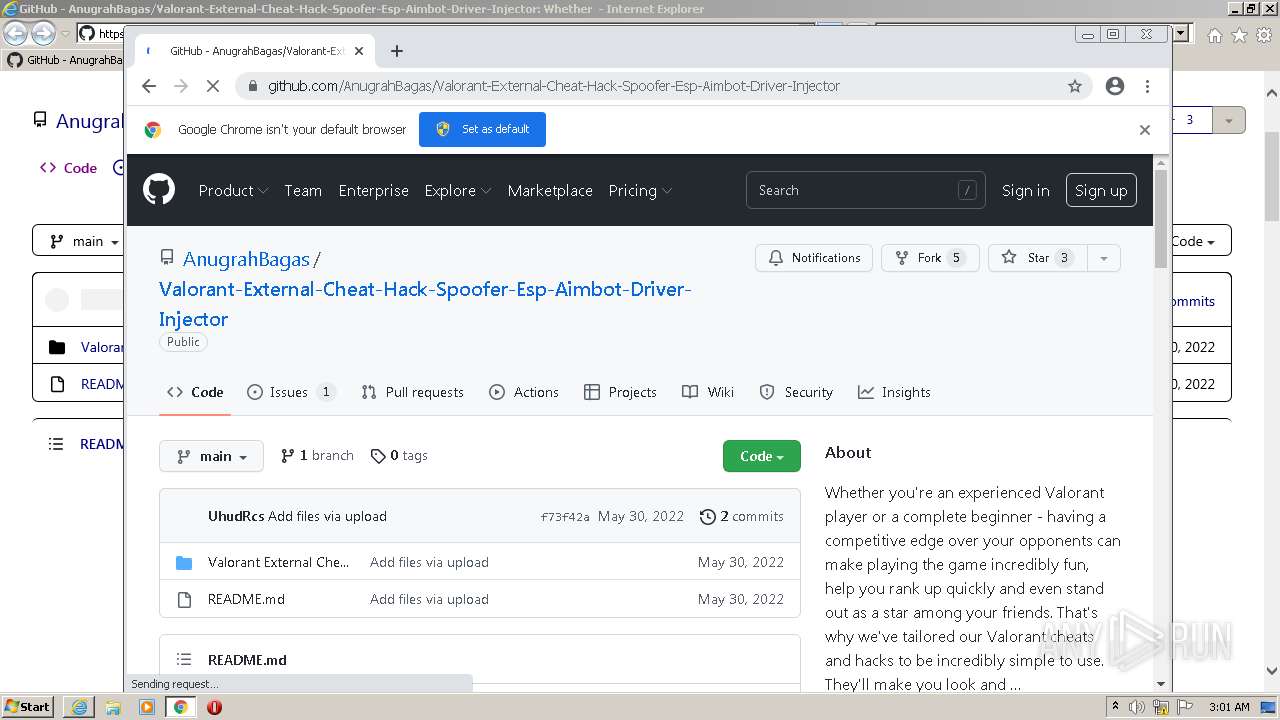
Task: Star the repository
Action: click(x=1038, y=258)
